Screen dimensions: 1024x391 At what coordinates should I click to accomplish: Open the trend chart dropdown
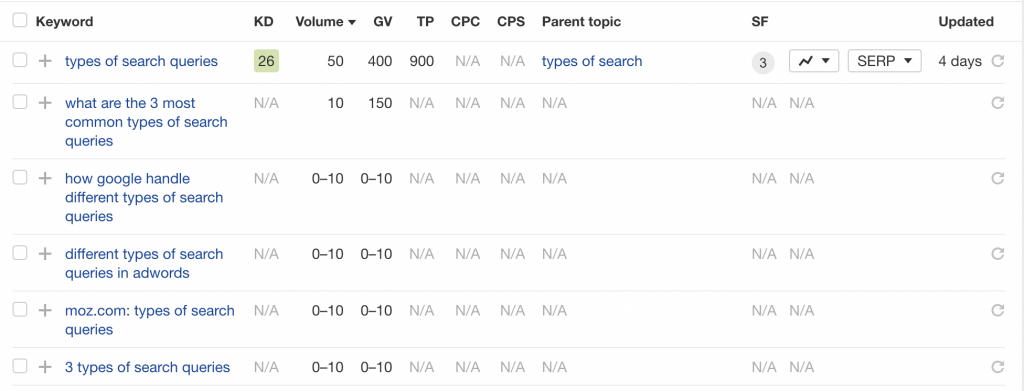(x=814, y=61)
